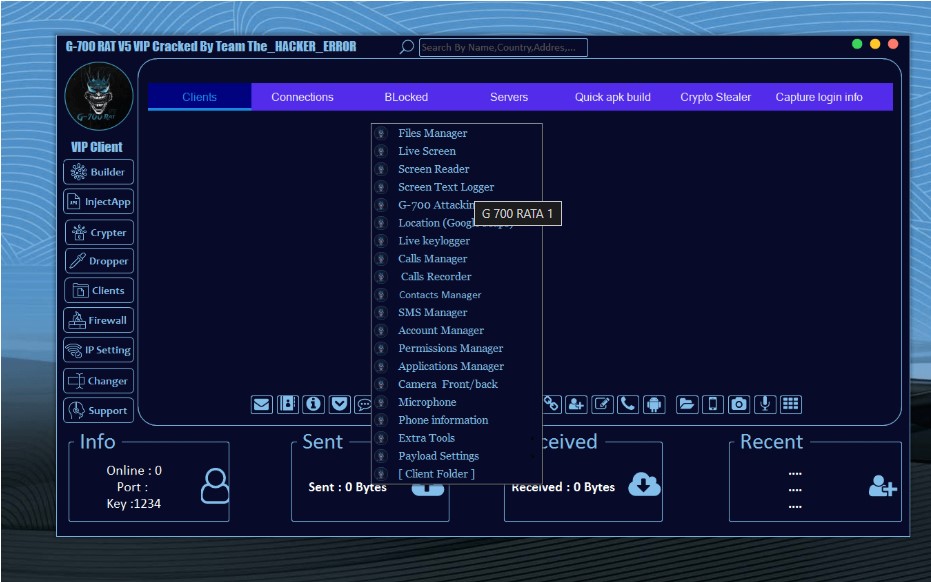Expand the Extra Tools submenu entry
The height and width of the screenshot is (582, 931).
(x=457, y=438)
